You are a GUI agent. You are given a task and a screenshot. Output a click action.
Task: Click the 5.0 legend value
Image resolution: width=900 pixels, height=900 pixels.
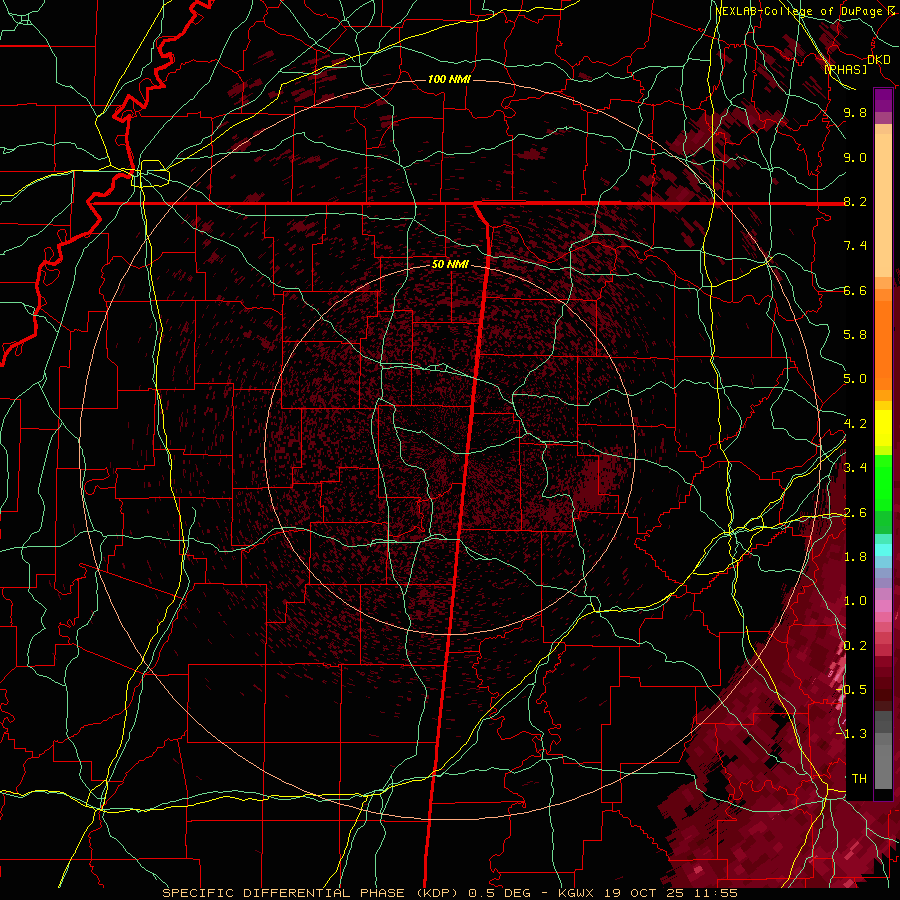coord(855,379)
